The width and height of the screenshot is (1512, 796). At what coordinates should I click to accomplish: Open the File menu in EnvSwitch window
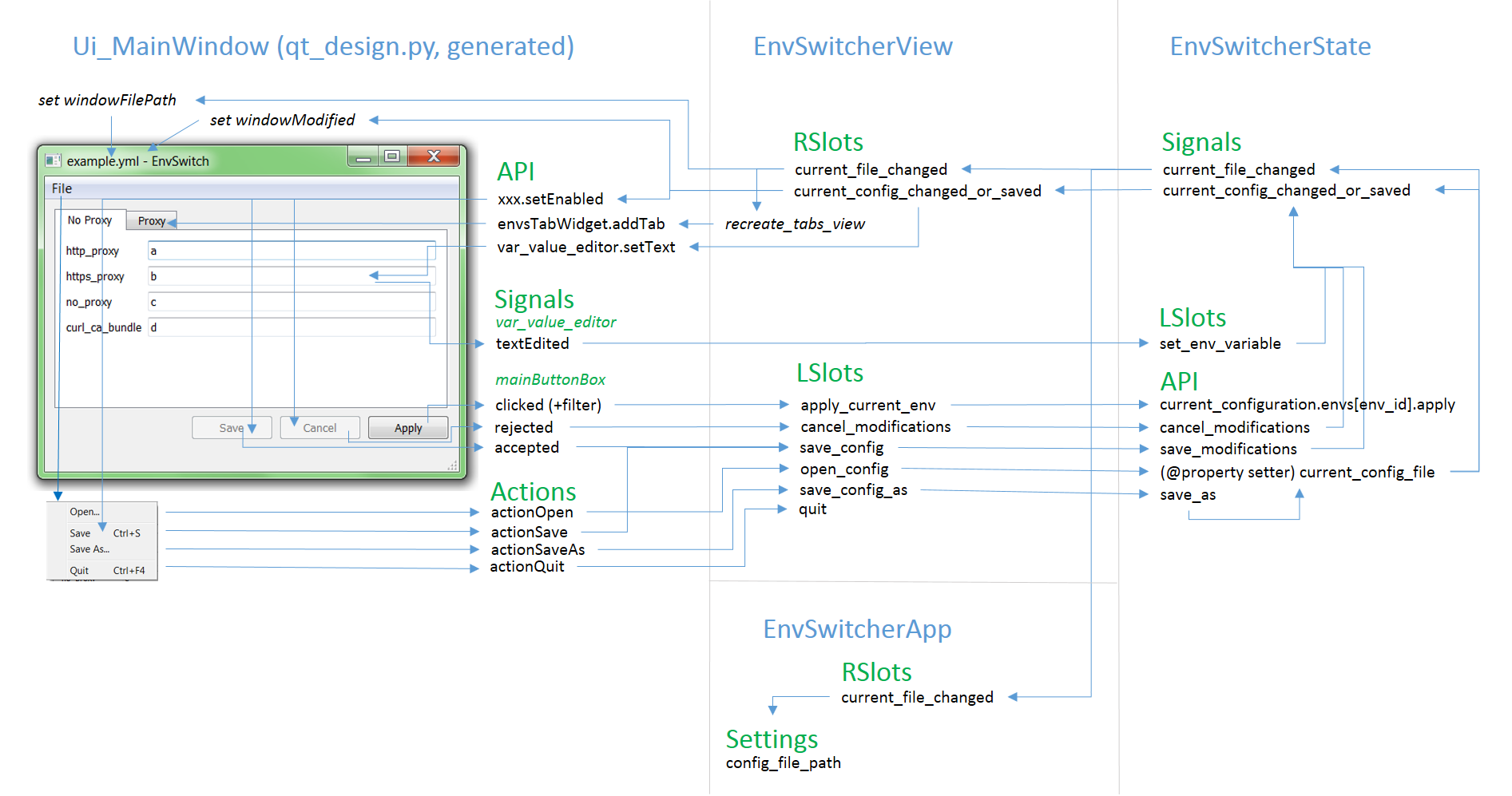tap(62, 188)
